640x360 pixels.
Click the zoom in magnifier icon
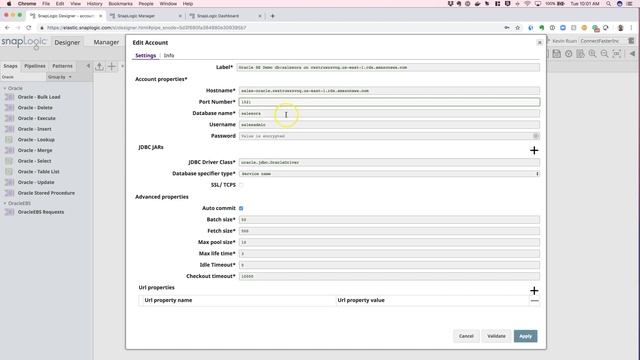(x=592, y=54)
